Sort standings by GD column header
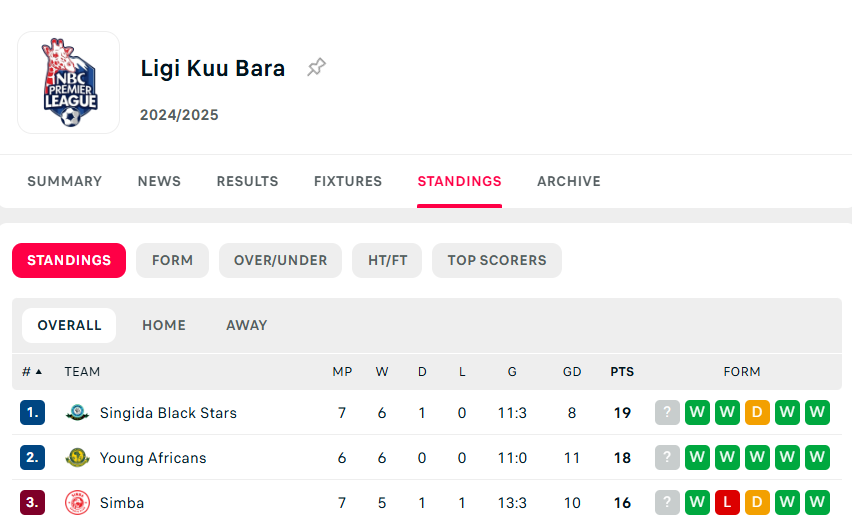The height and width of the screenshot is (521, 852). click(x=572, y=372)
